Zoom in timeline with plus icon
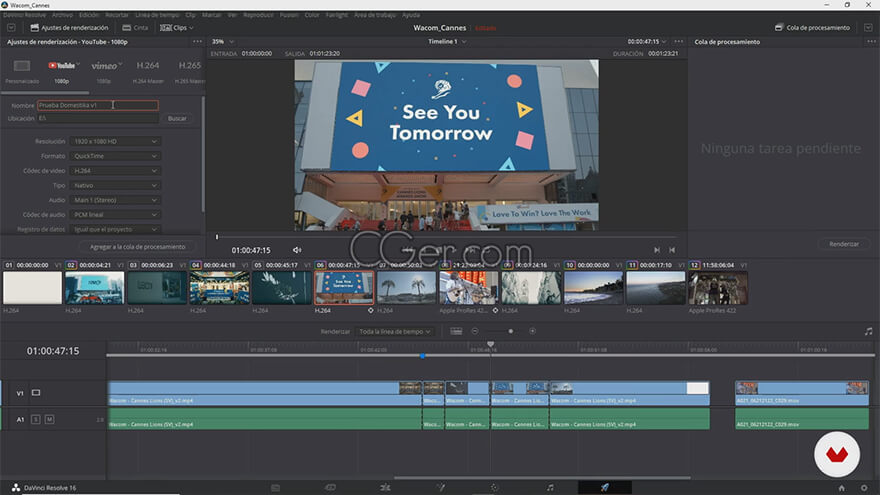Screen dimensions: 880x495 [533, 331]
